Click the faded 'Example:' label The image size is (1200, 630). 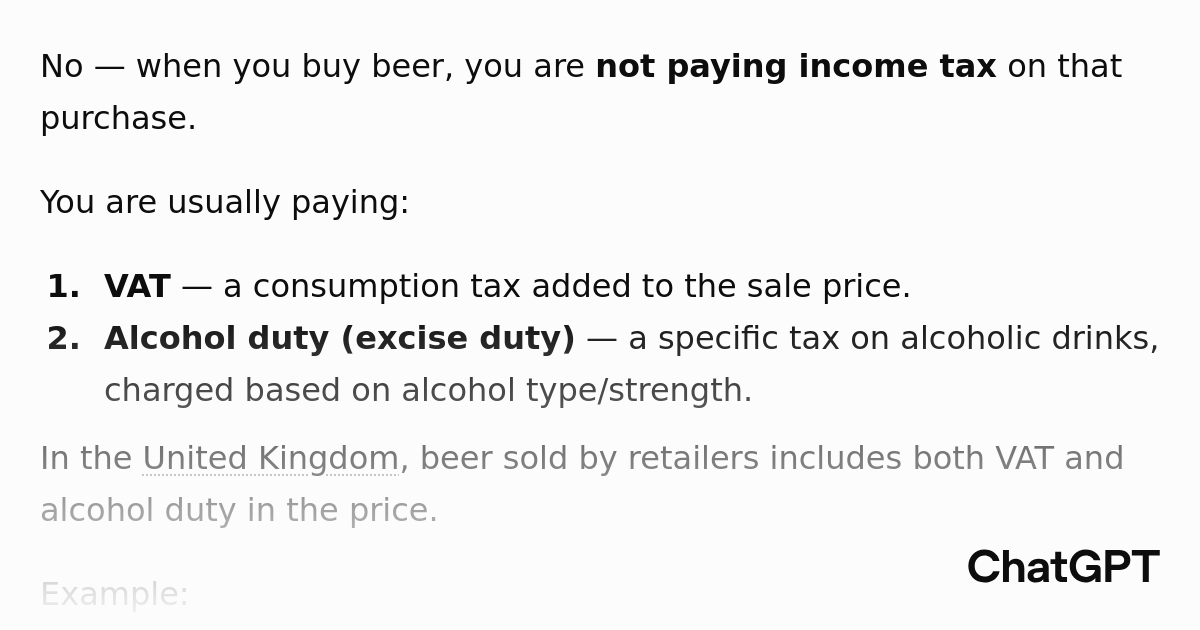(114, 595)
